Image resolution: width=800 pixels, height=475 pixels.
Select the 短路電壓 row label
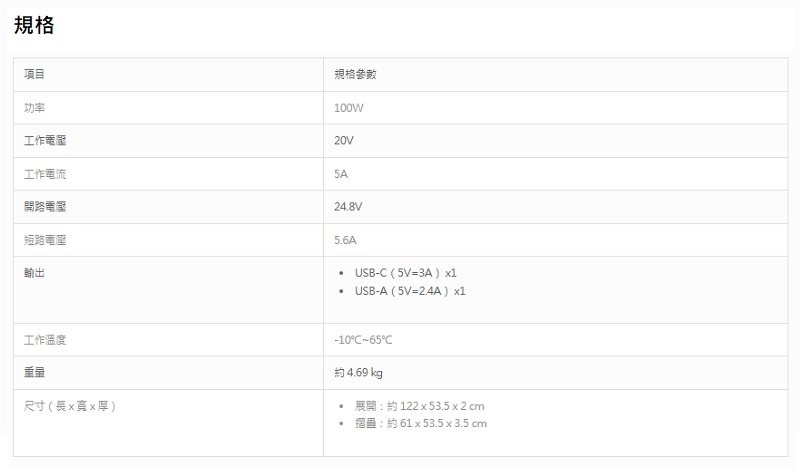coord(45,240)
